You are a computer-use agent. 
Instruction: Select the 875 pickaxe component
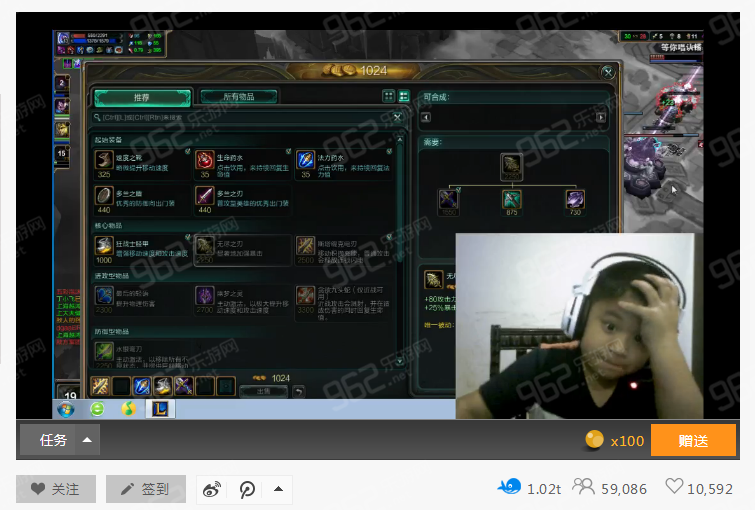[511, 202]
